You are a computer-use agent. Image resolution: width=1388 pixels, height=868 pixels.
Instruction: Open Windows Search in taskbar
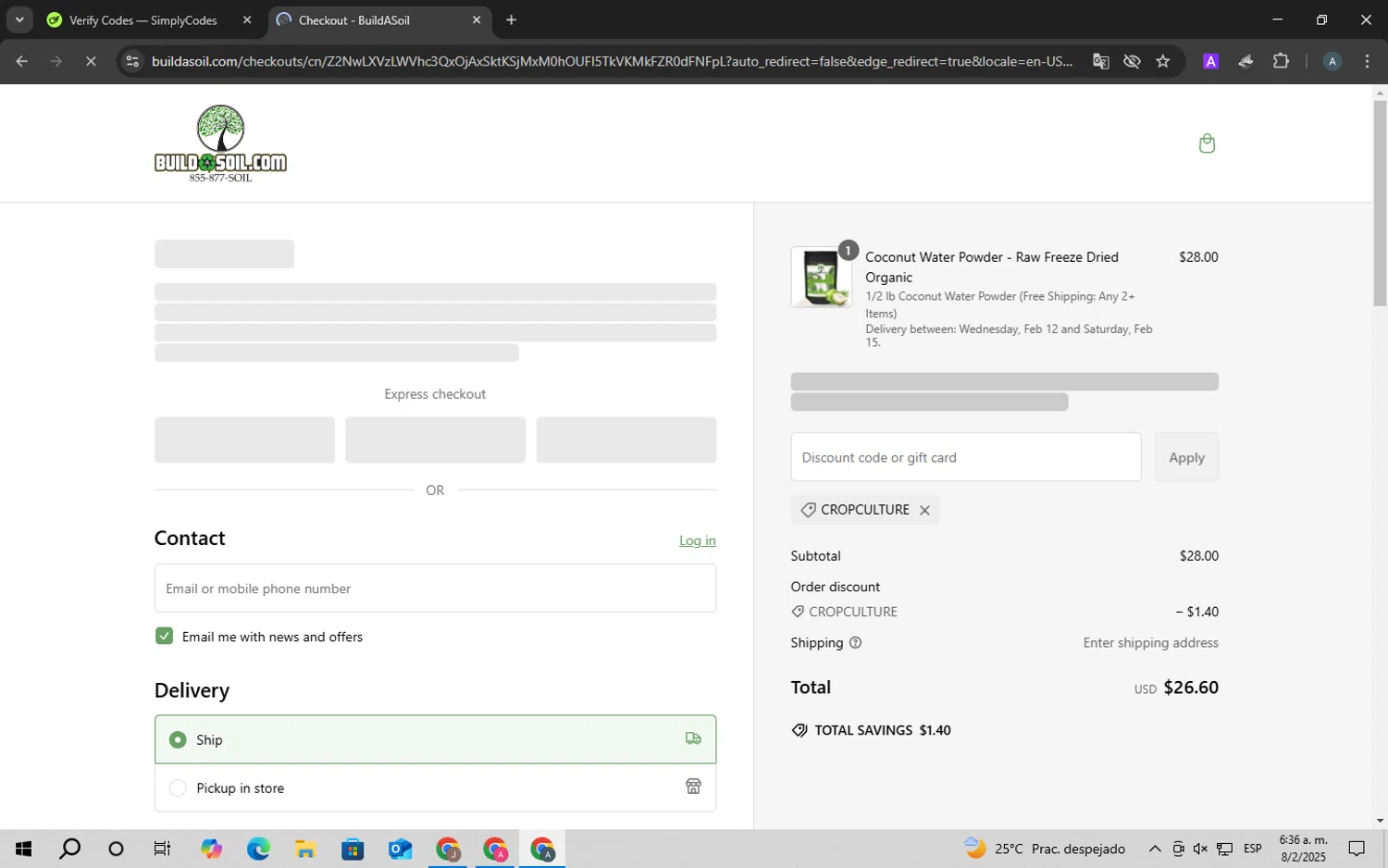point(69,849)
